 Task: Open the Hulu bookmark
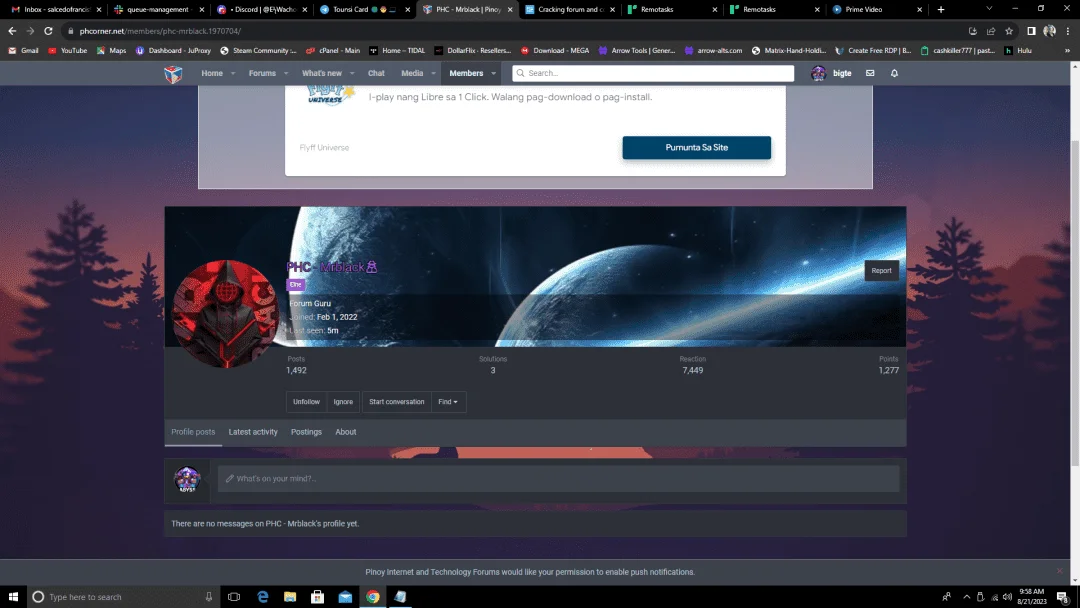tap(1018, 50)
